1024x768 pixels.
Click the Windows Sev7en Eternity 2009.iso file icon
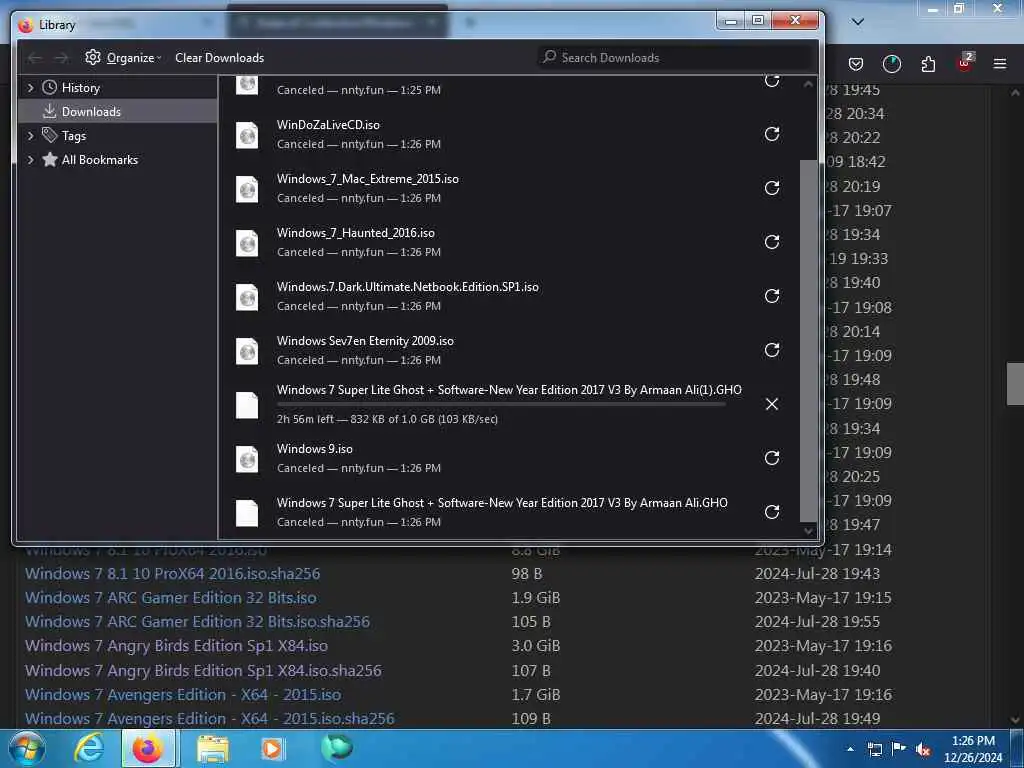click(x=247, y=351)
